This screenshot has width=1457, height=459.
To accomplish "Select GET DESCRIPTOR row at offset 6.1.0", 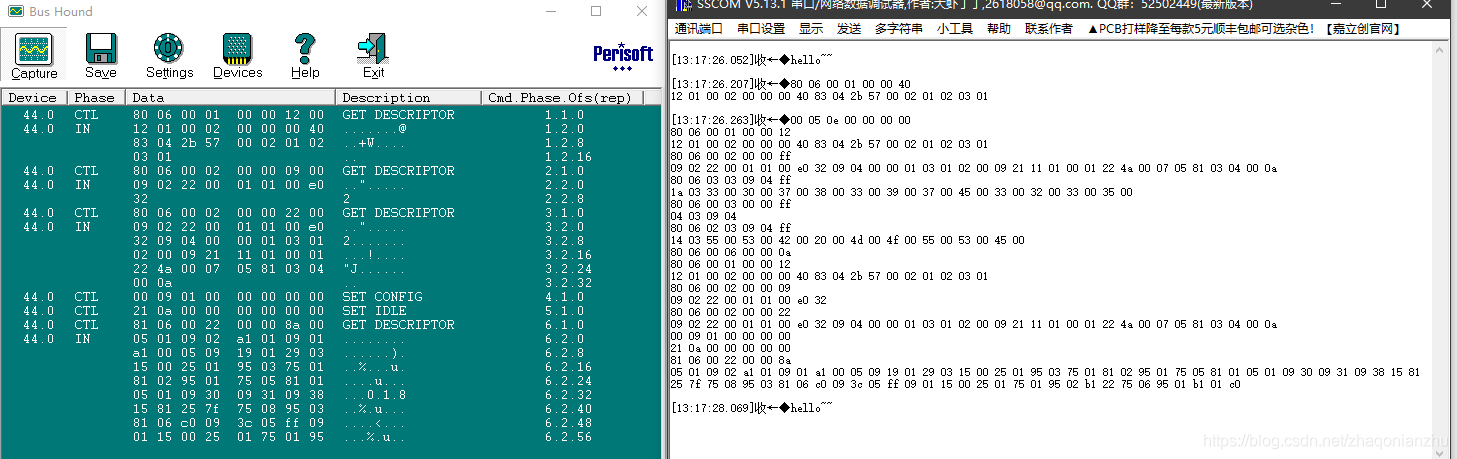I will coord(331,325).
